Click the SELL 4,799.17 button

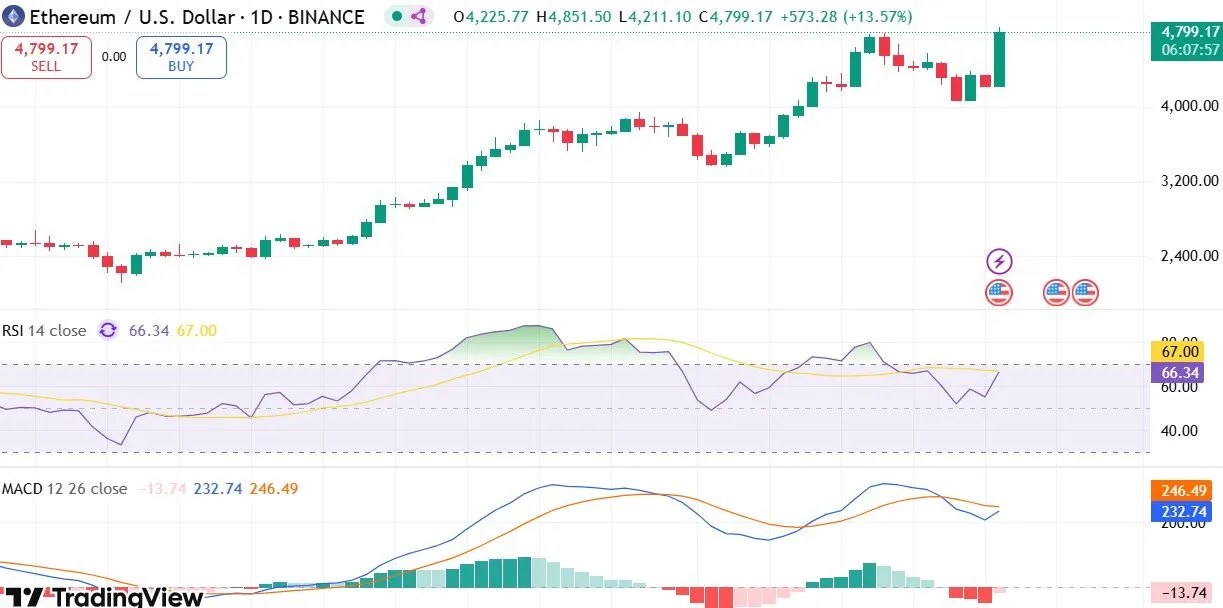[x=46, y=57]
